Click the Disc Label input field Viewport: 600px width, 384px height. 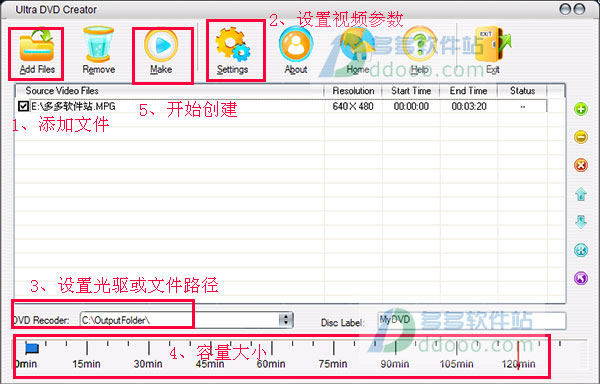(x=471, y=321)
